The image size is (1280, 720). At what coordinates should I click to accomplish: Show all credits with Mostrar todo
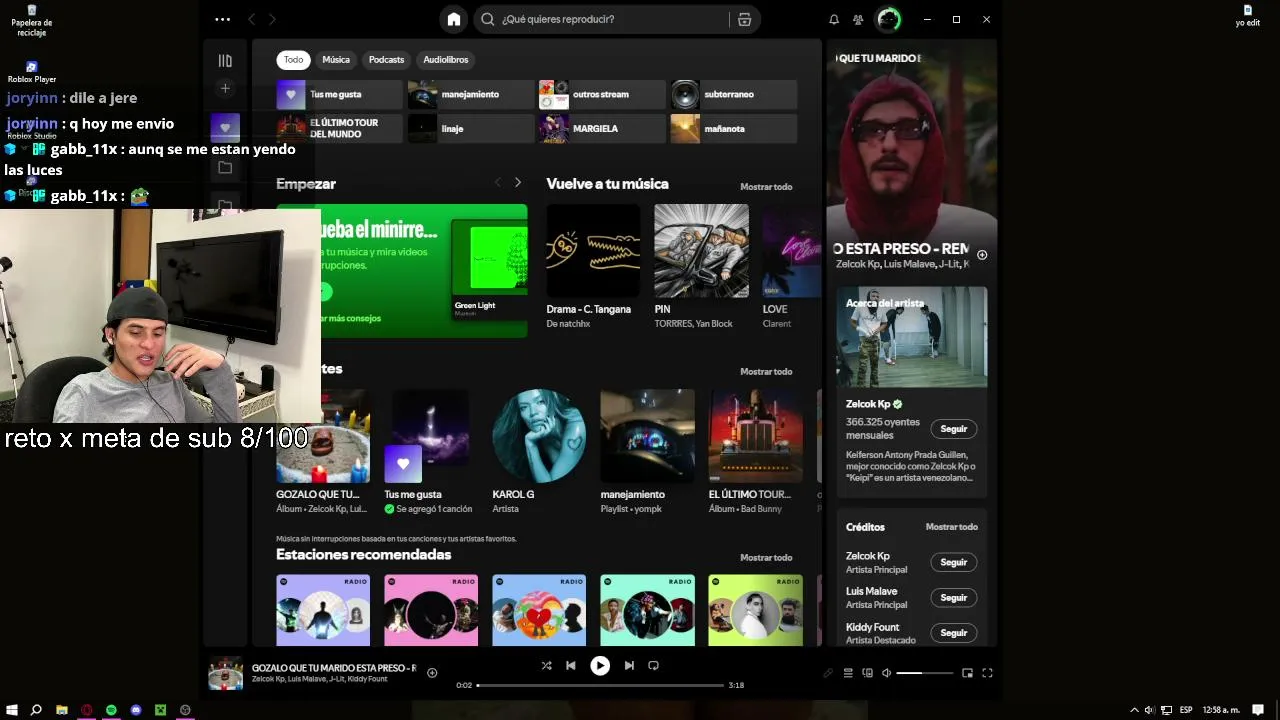(952, 527)
